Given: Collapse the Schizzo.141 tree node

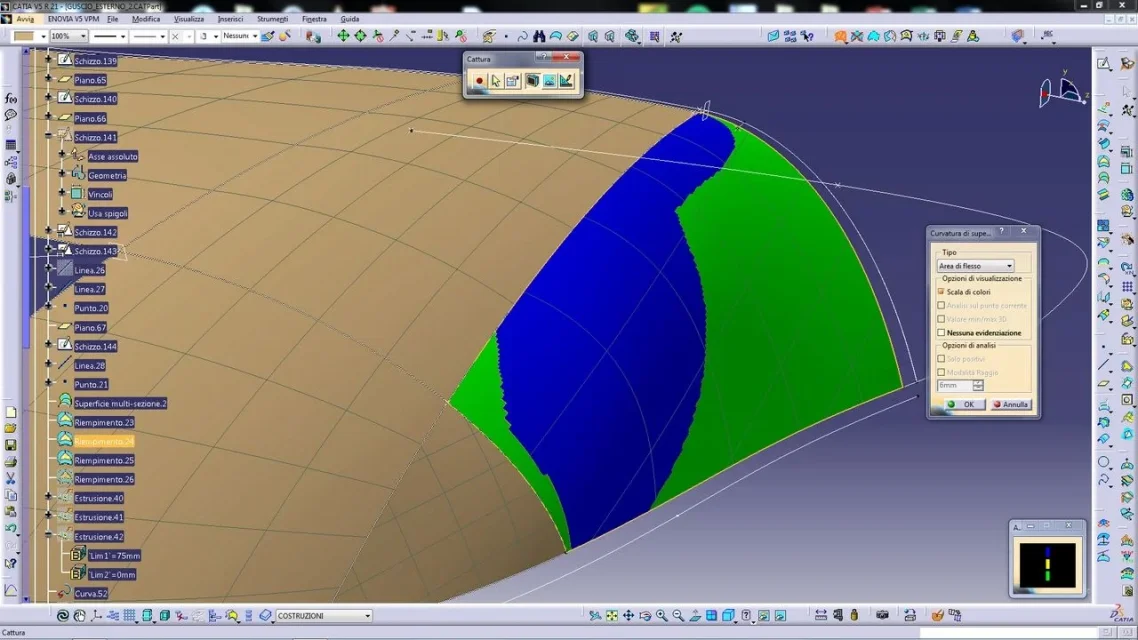Looking at the screenshot, I should tap(49, 136).
